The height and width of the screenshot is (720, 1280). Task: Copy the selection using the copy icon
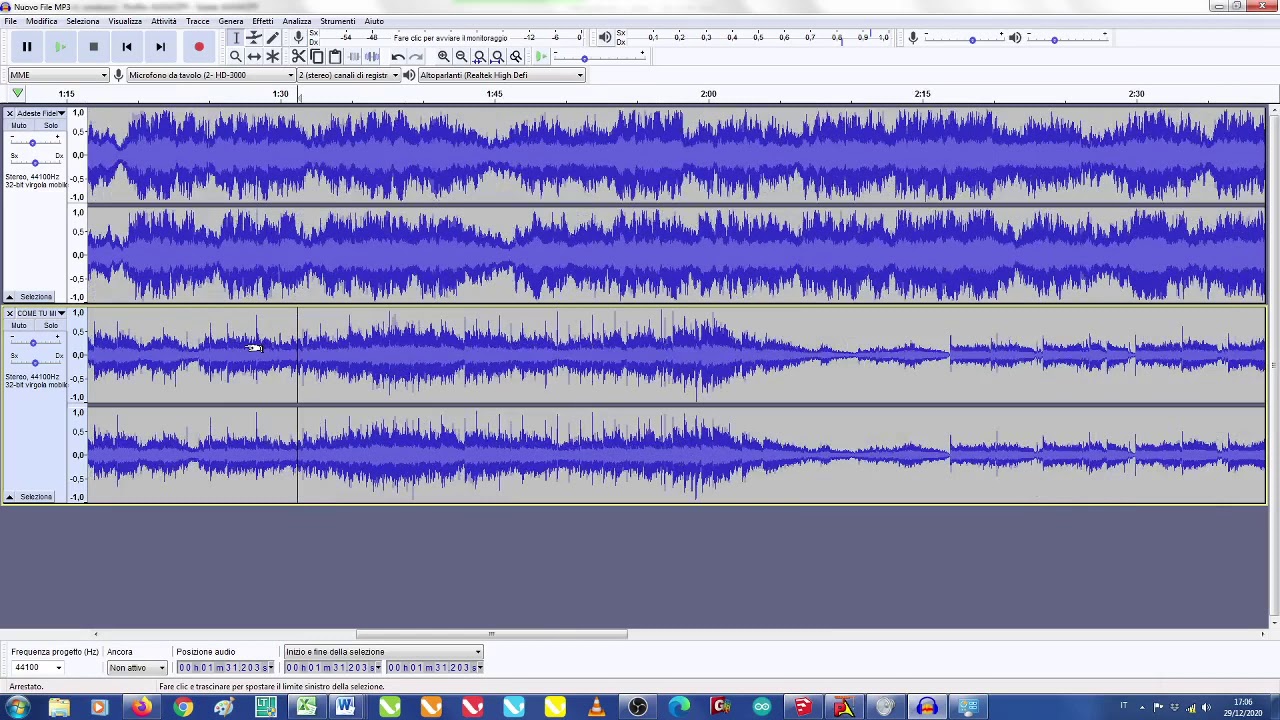pyautogui.click(x=316, y=57)
